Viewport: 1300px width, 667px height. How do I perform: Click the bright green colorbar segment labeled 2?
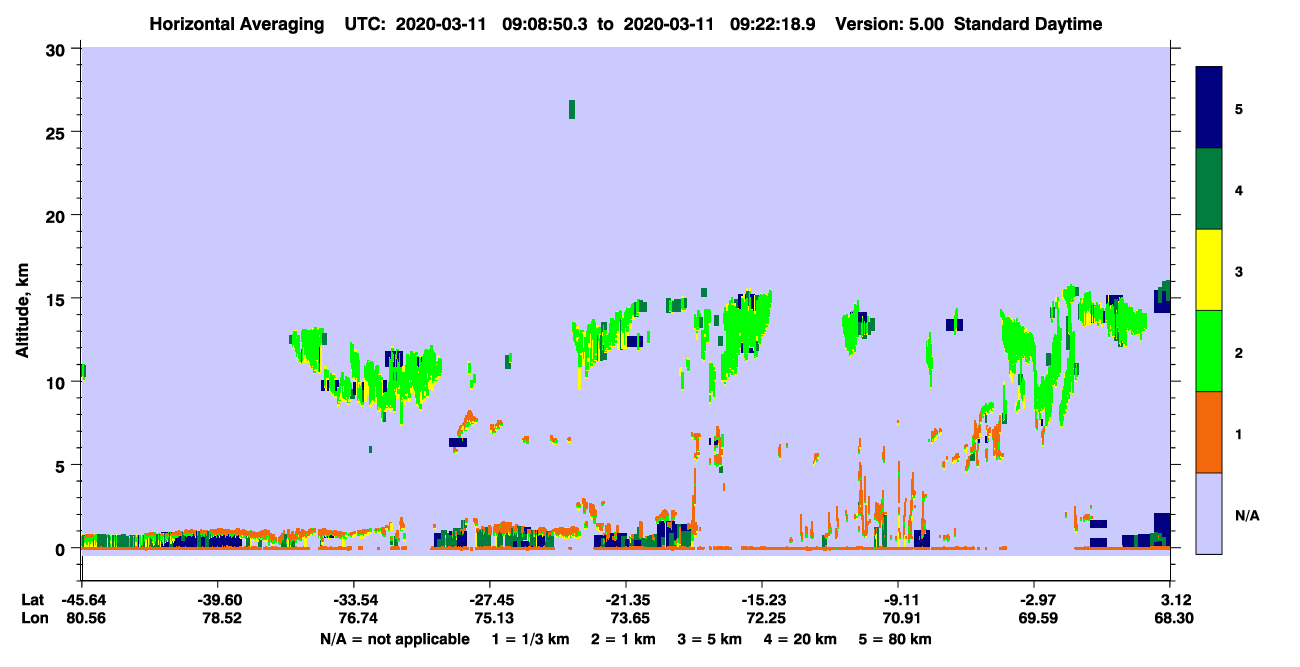click(x=1209, y=351)
